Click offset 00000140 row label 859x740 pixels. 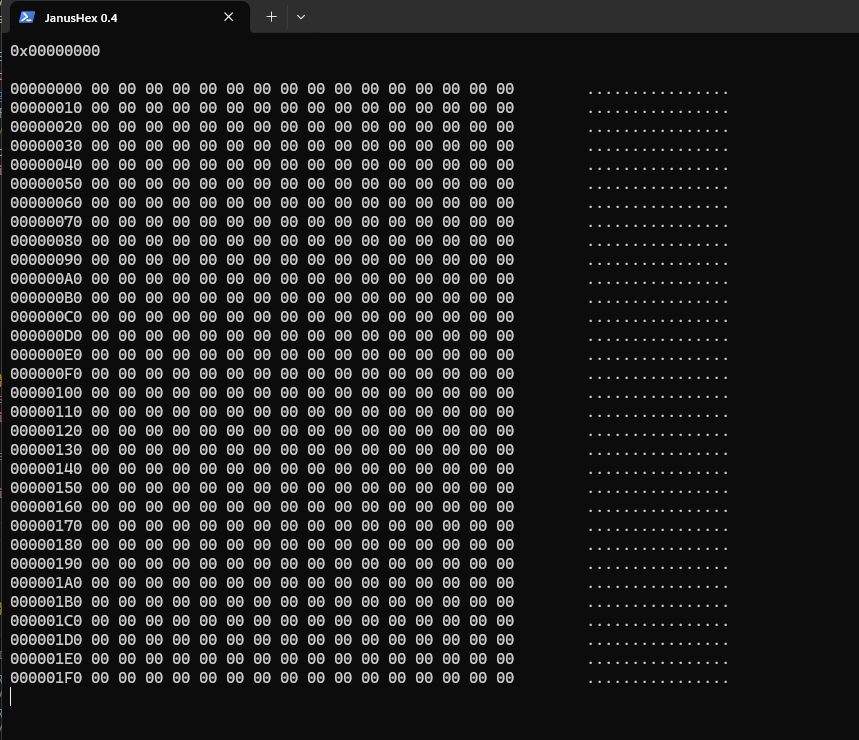coord(46,469)
